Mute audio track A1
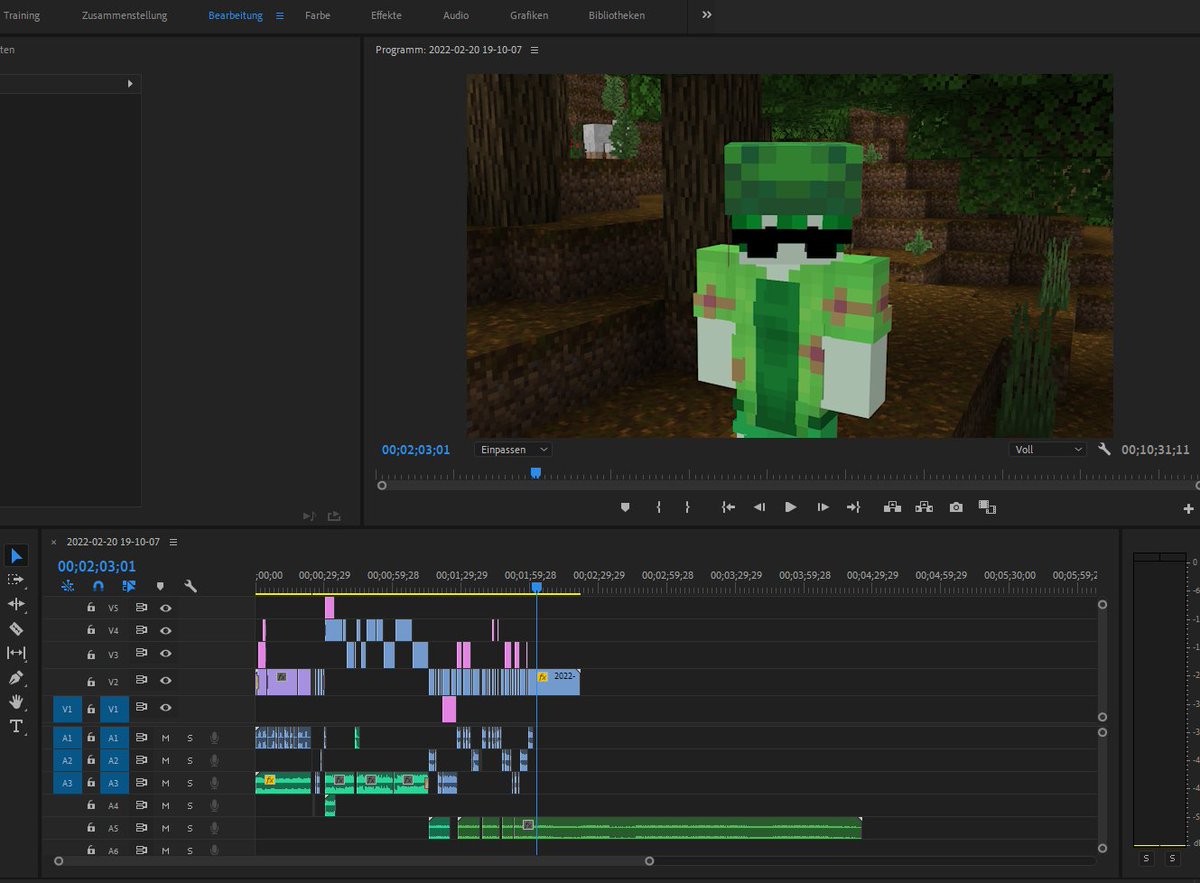Image resolution: width=1200 pixels, height=883 pixels. [x=166, y=738]
